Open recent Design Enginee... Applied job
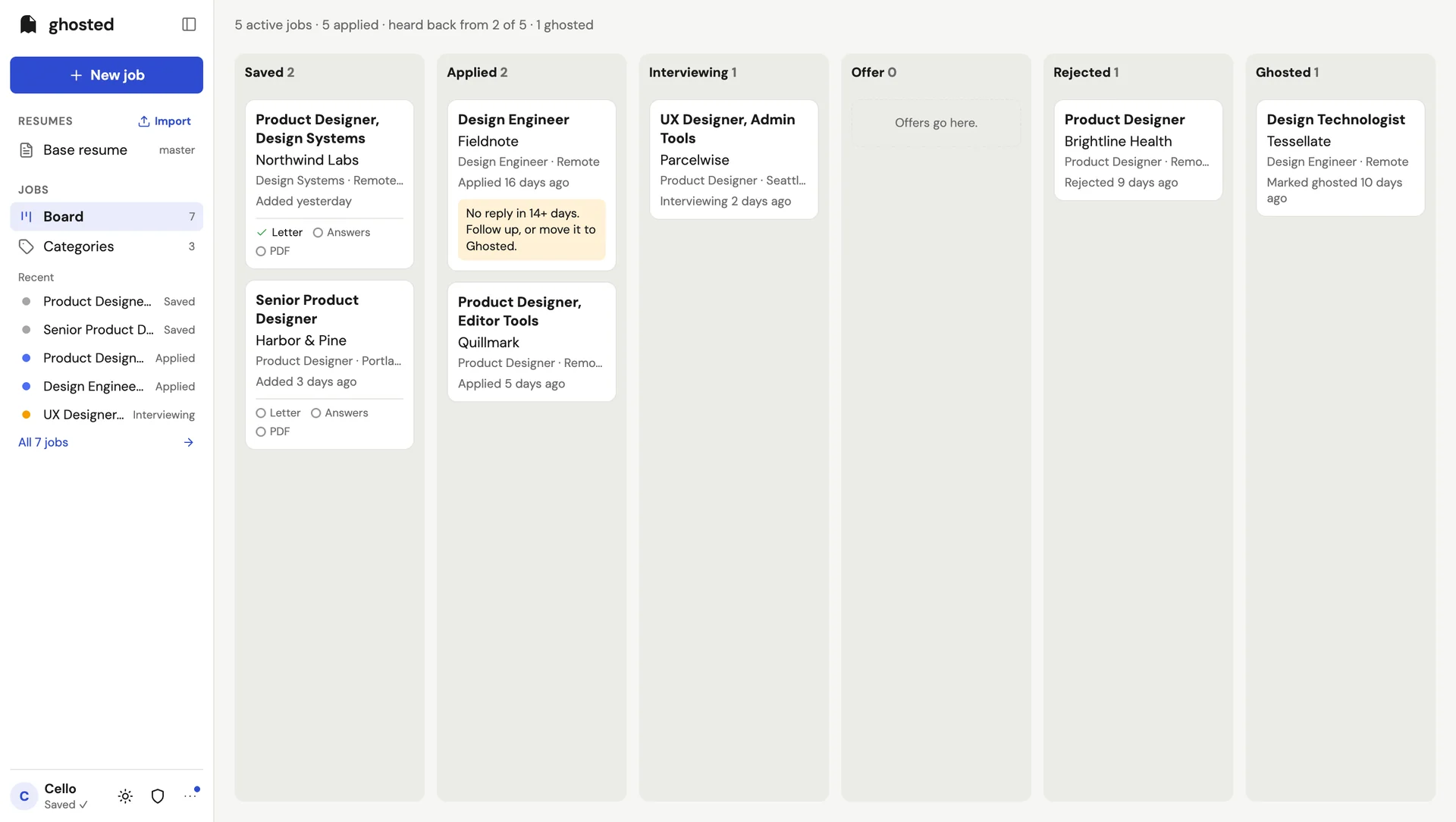The width and height of the screenshot is (1456, 822). tap(106, 387)
